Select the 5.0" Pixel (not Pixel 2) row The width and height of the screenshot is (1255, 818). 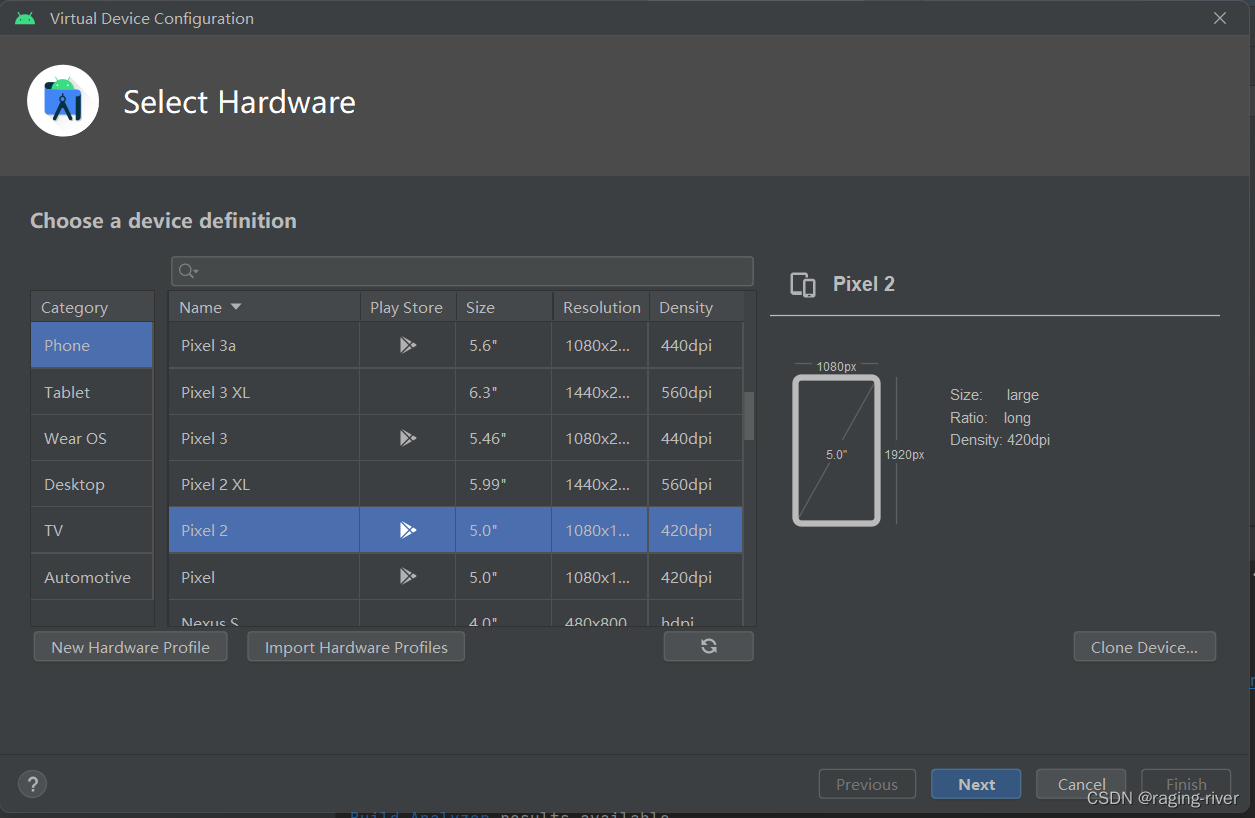point(455,577)
